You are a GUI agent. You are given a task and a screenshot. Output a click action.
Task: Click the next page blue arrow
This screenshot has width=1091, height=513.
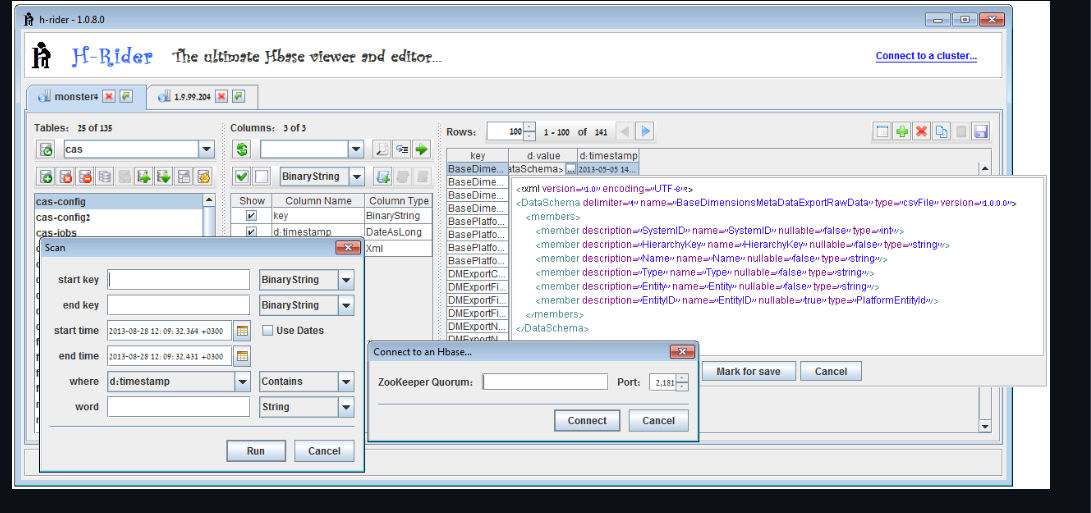[646, 131]
